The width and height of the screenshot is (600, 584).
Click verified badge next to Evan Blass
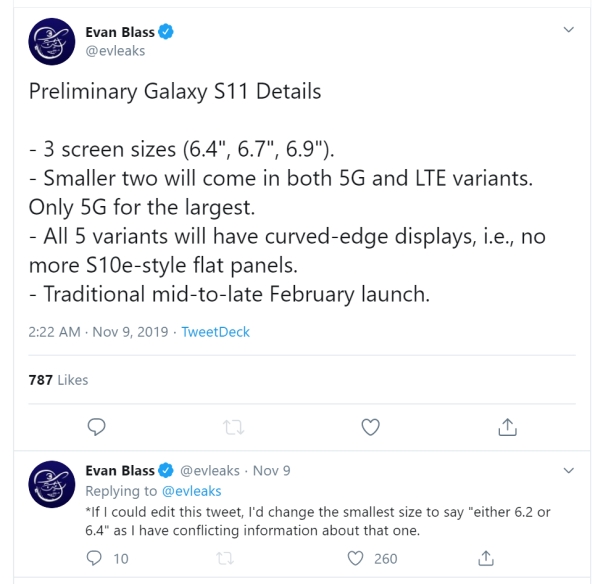(x=167, y=32)
